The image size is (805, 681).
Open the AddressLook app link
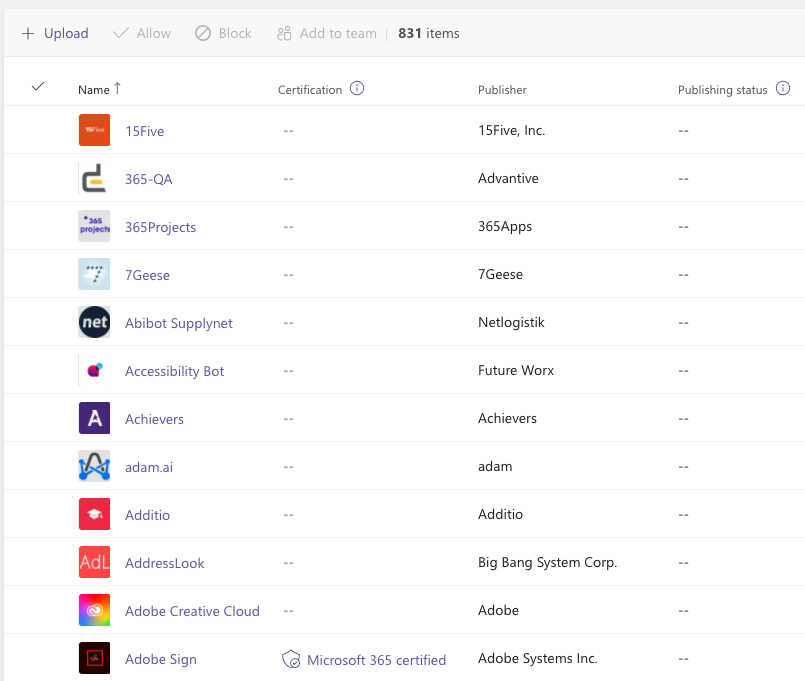(164, 563)
